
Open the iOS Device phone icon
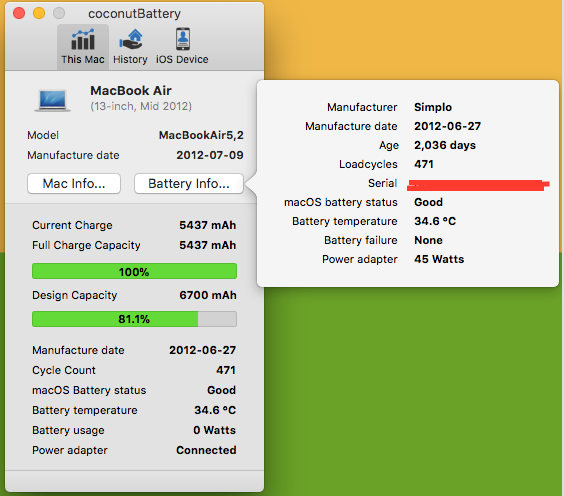point(183,39)
